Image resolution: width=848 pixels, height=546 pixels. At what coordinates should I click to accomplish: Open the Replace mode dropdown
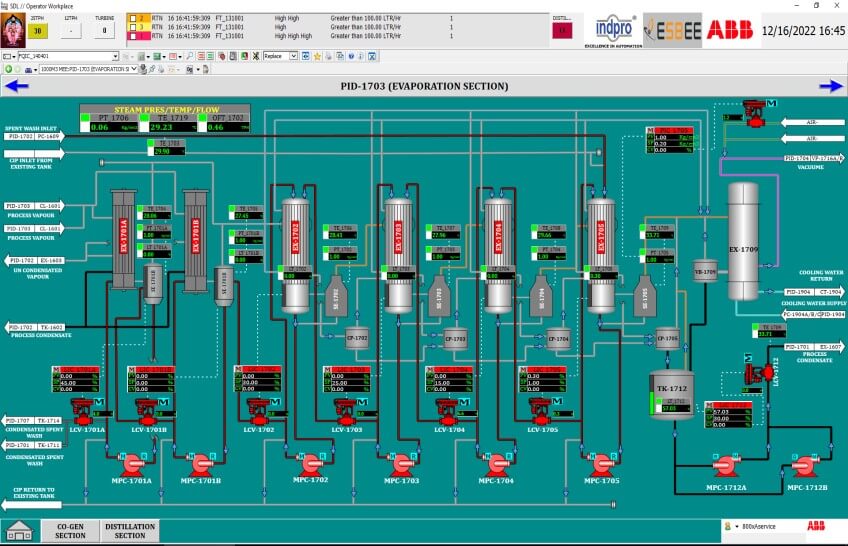coord(293,56)
